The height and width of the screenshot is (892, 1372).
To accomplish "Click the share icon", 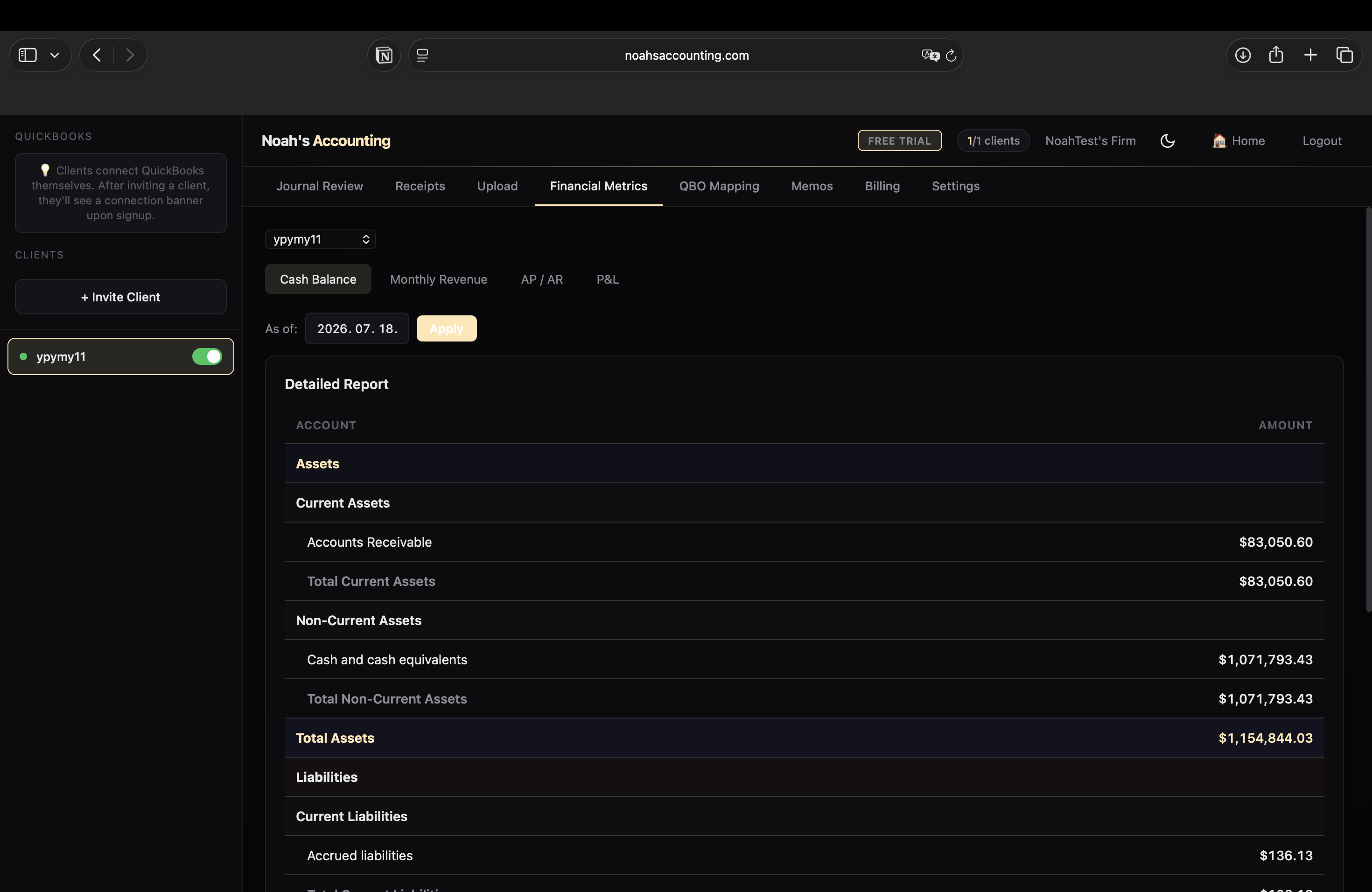I will [x=1276, y=55].
